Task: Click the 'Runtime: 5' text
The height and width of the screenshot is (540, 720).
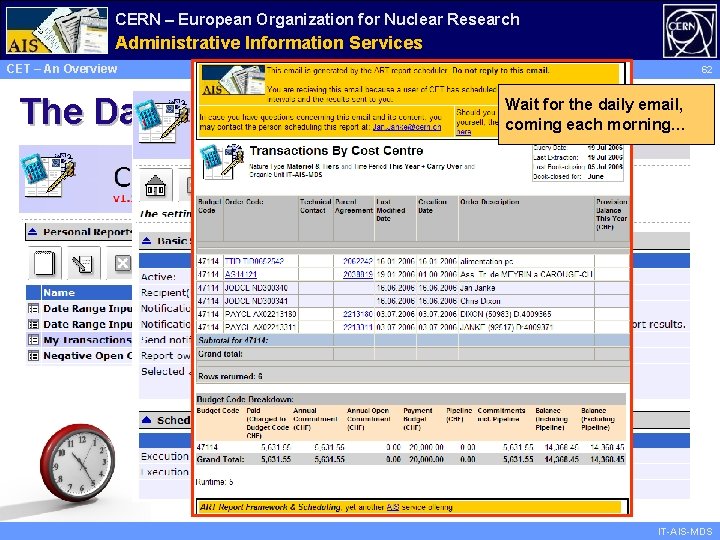Action: click(214, 482)
